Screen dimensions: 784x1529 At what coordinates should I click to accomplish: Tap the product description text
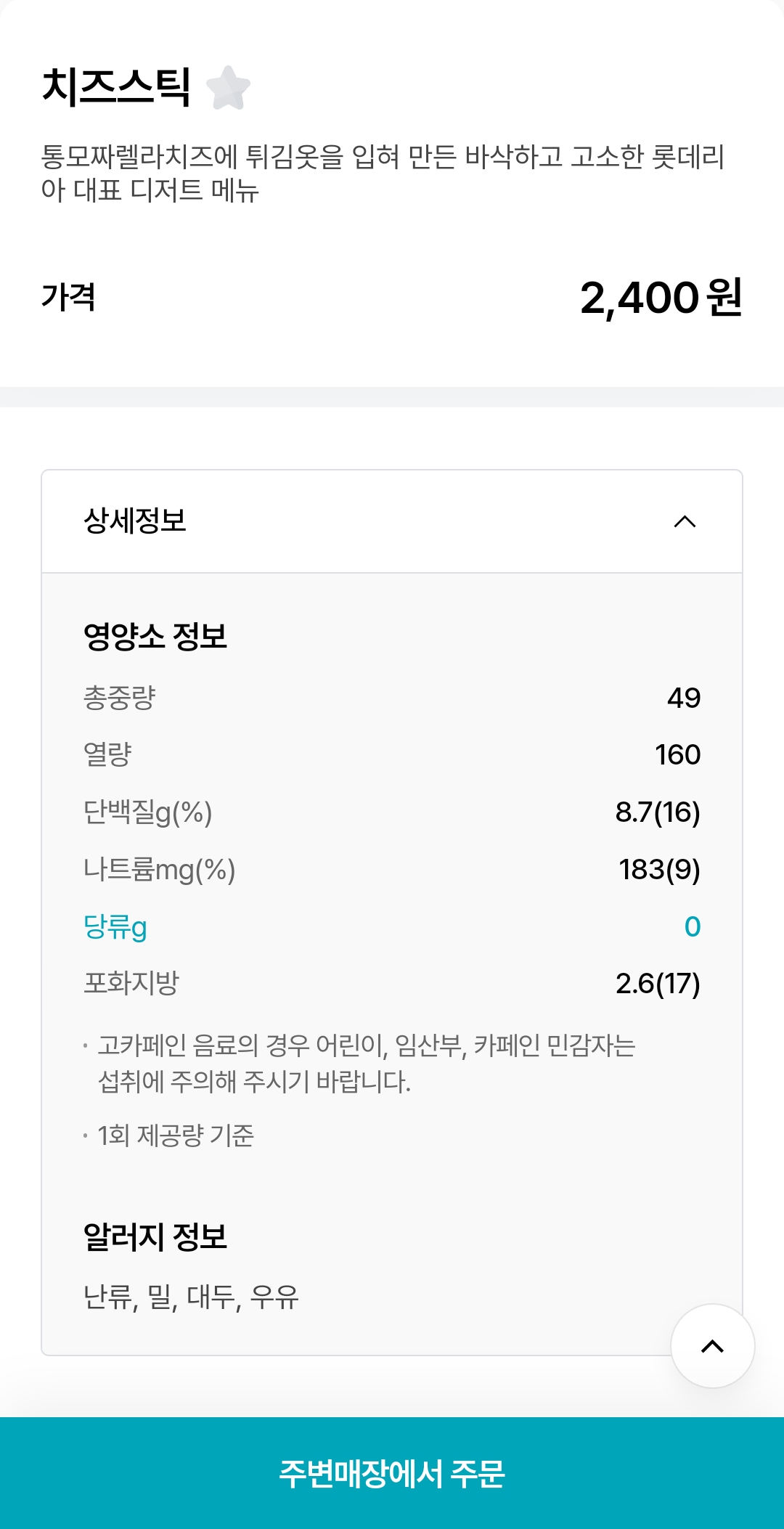tap(383, 173)
